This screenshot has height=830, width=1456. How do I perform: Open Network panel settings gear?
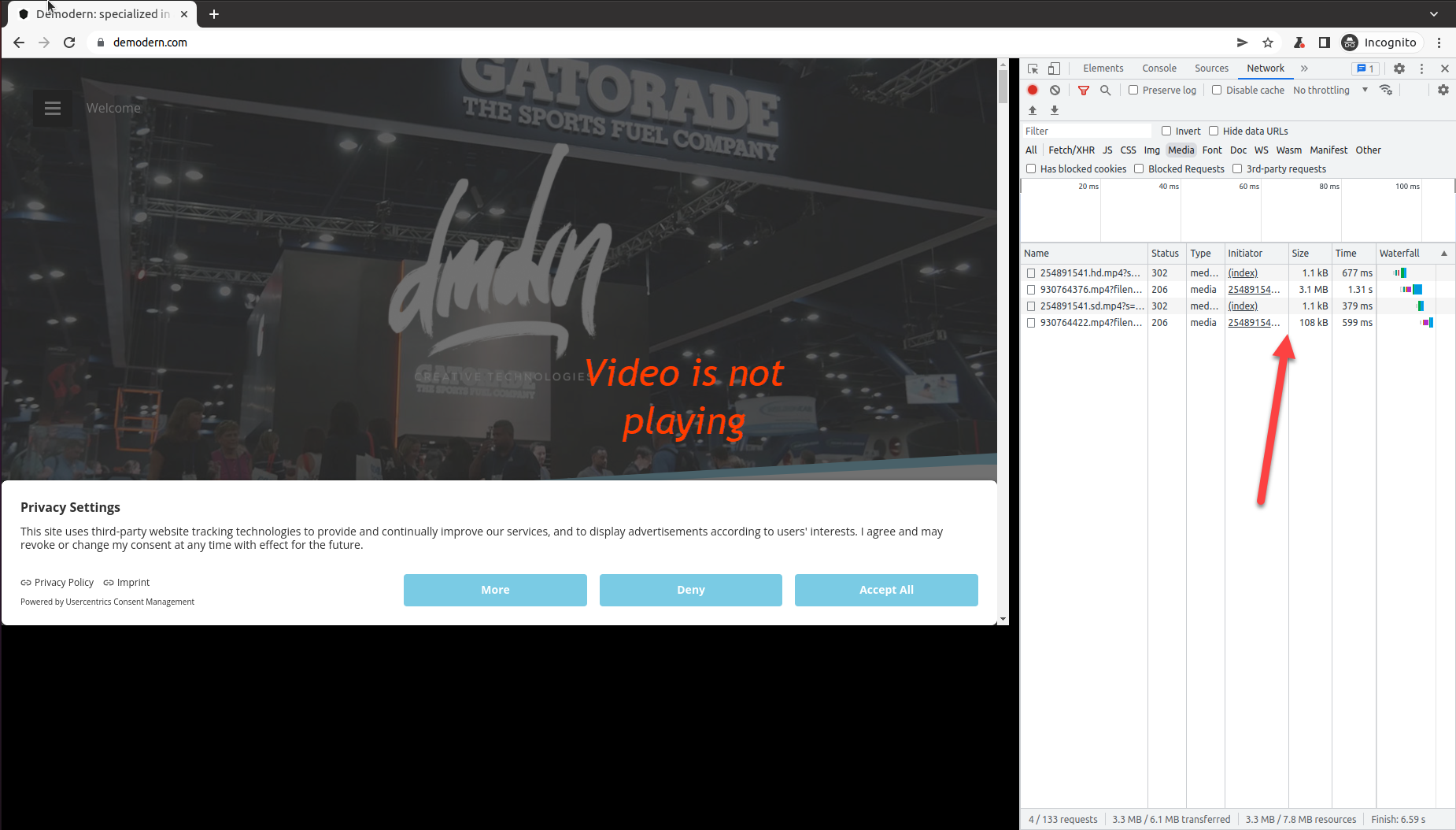coord(1443,90)
